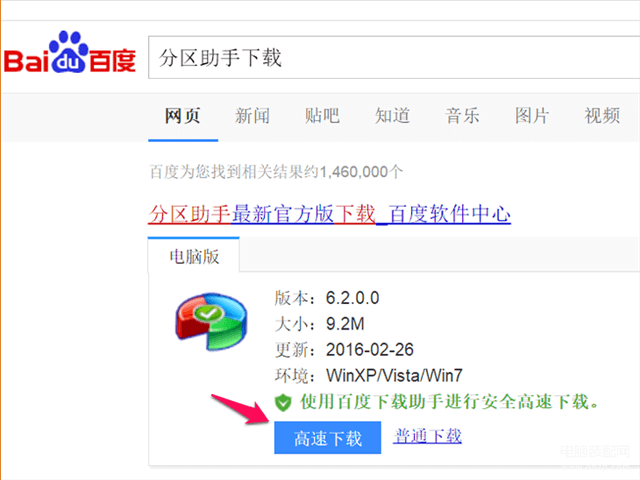Select the 电脑版 tab
640x480 pixels.
click(x=194, y=256)
